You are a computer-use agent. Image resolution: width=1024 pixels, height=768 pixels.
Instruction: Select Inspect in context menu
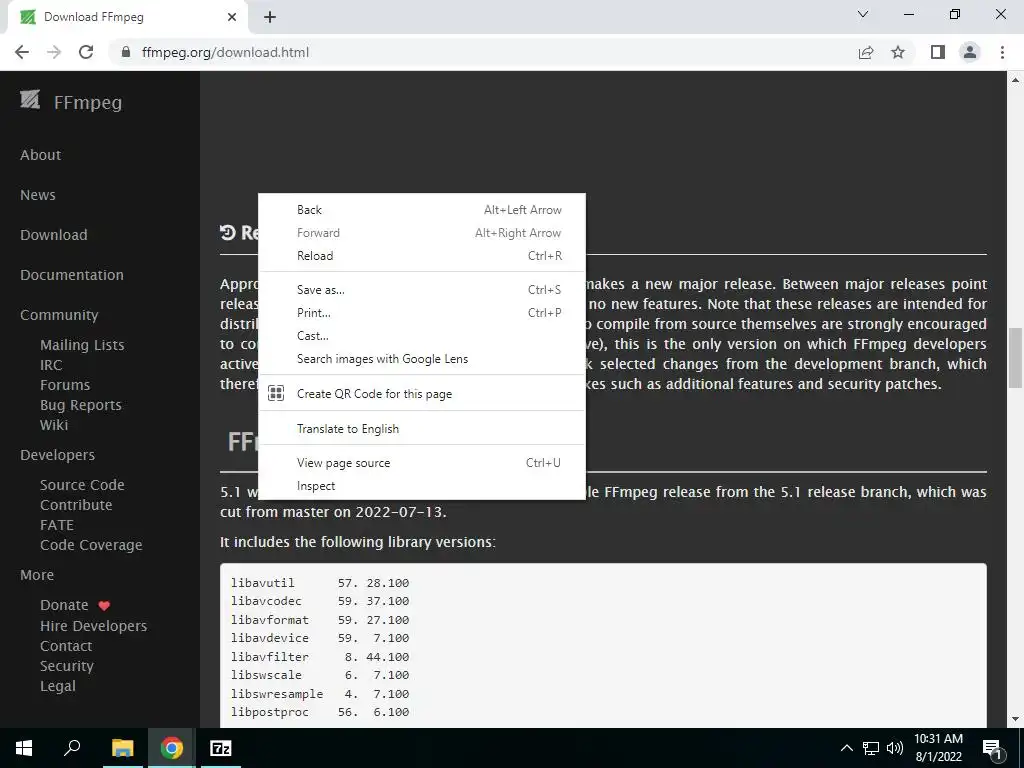pos(422,486)
